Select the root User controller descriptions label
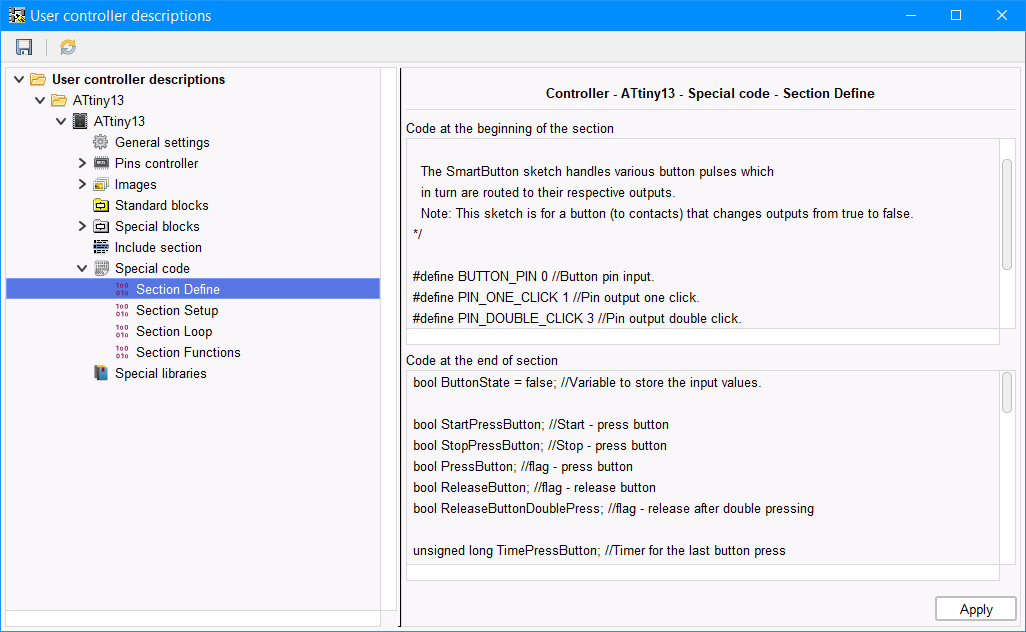Viewport: 1026px width, 632px height. tap(139, 79)
